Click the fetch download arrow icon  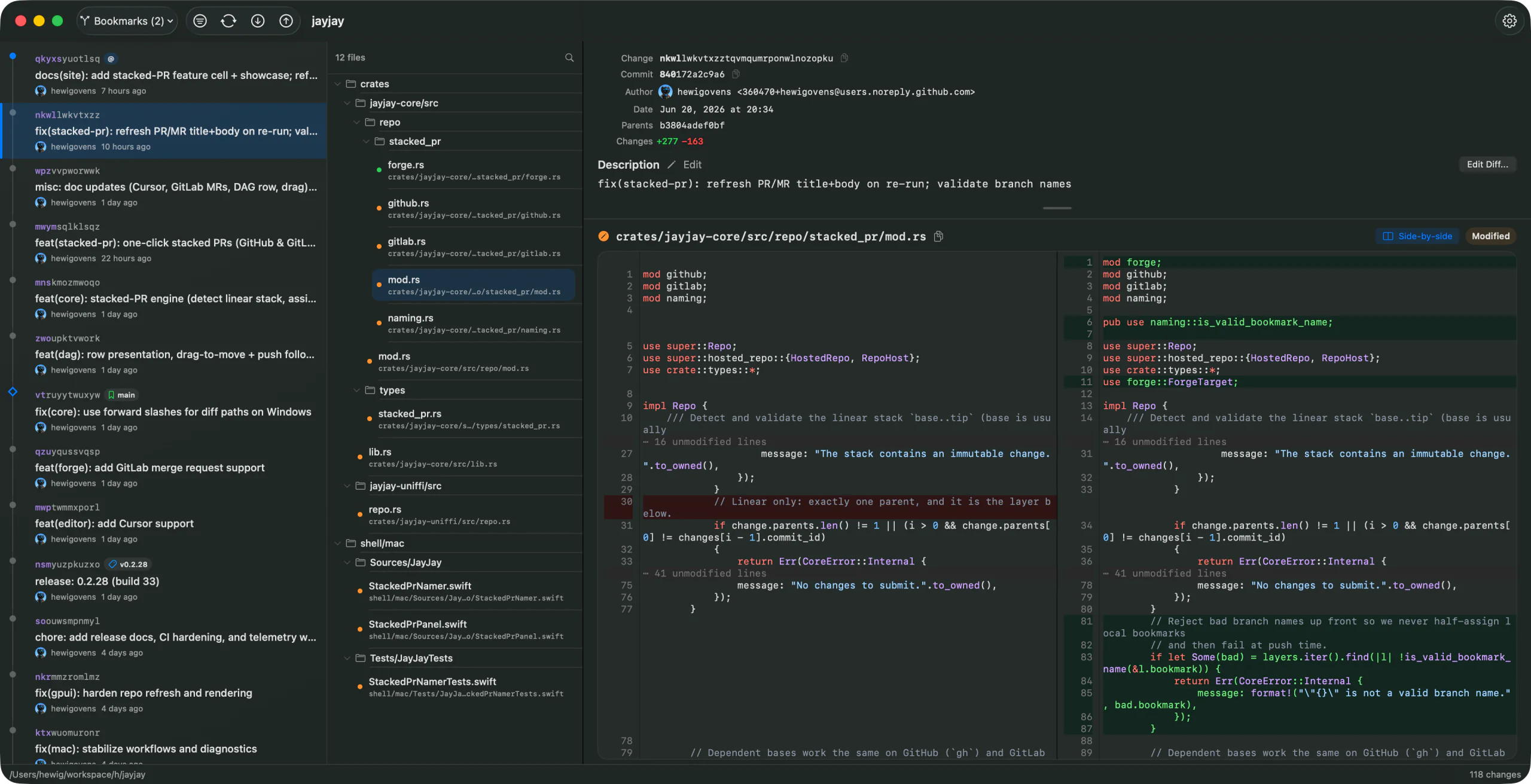(258, 21)
